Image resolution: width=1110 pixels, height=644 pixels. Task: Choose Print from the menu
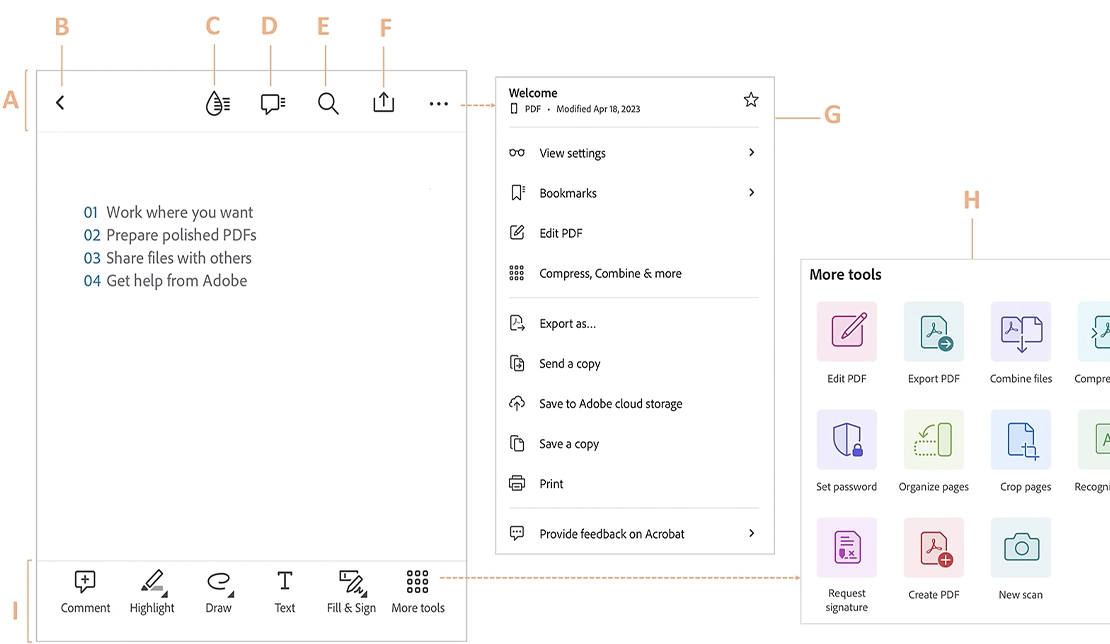549,483
